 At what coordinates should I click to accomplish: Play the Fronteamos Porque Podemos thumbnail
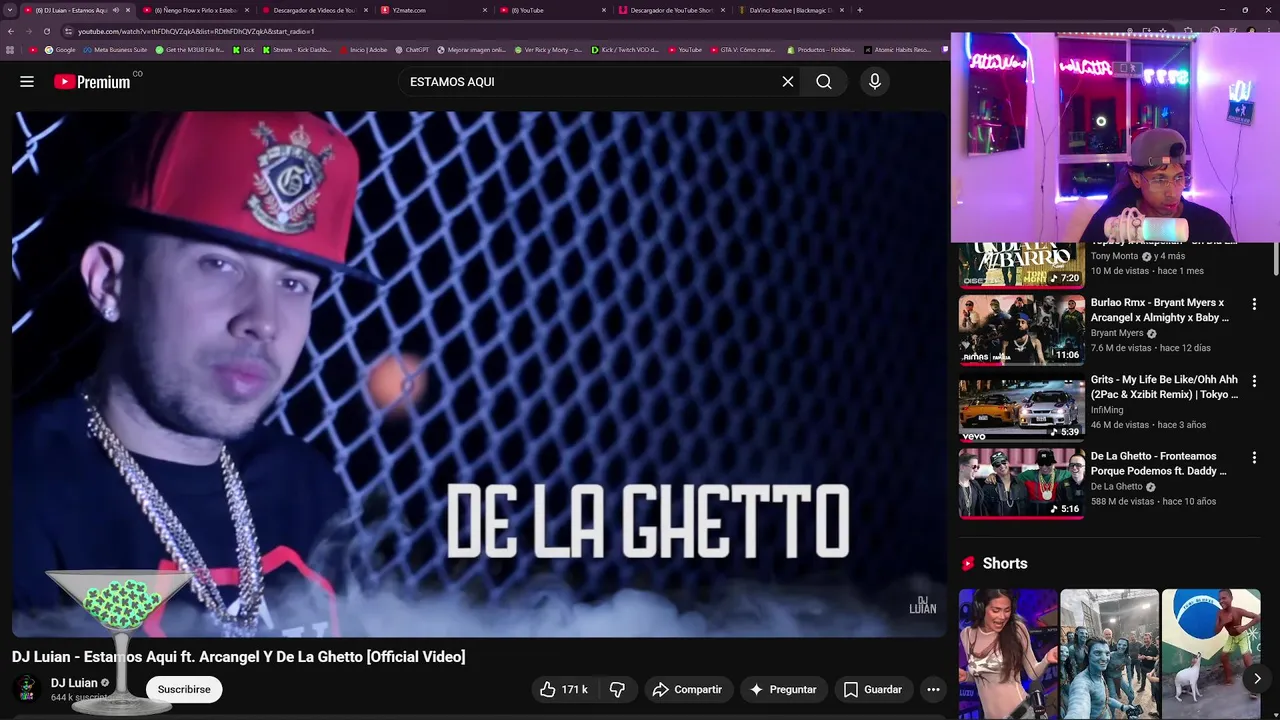[1021, 484]
